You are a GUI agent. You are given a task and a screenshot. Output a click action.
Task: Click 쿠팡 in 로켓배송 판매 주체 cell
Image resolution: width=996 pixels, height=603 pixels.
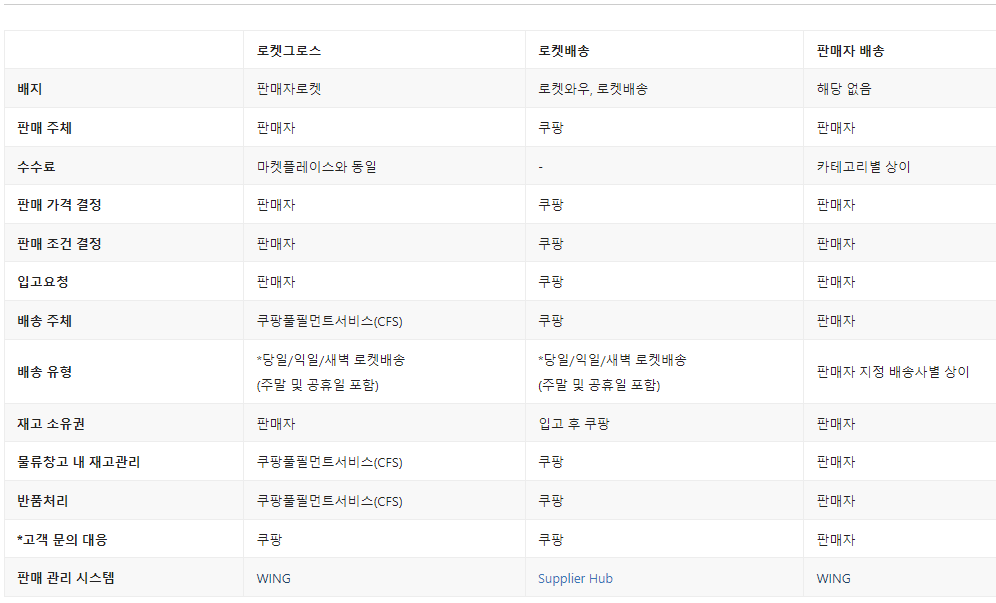coord(551,128)
